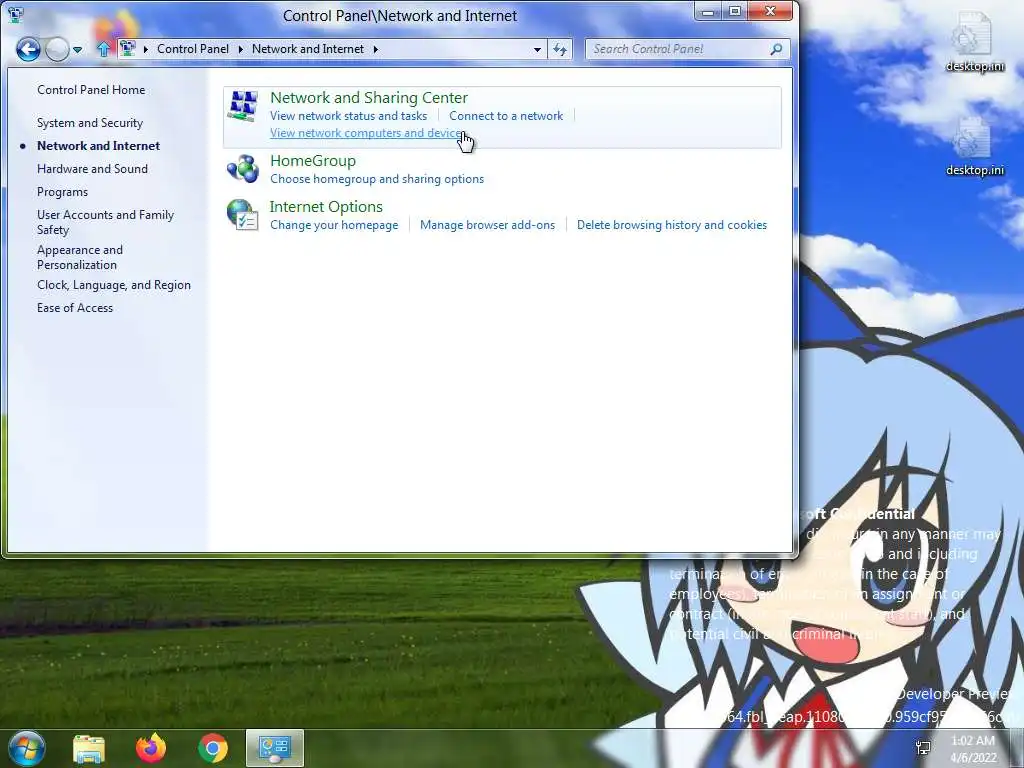The height and width of the screenshot is (768, 1024).
Task: Select the upper desktop.ini desktop file
Action: tap(974, 42)
